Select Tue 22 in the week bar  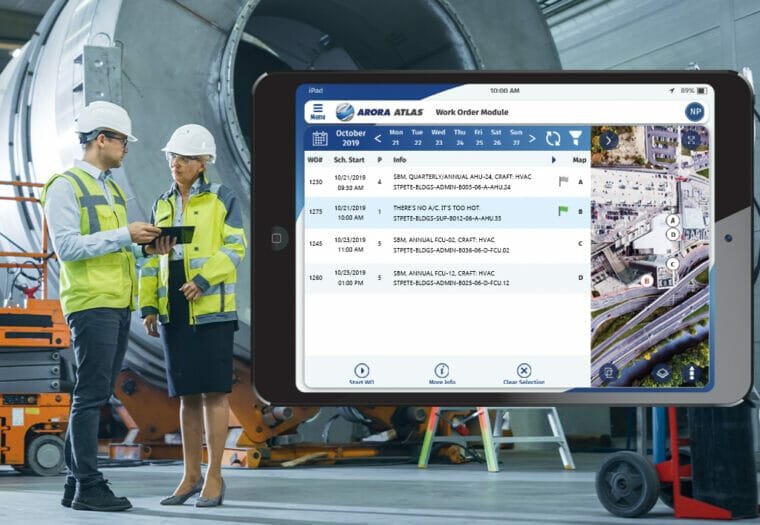[x=417, y=138]
